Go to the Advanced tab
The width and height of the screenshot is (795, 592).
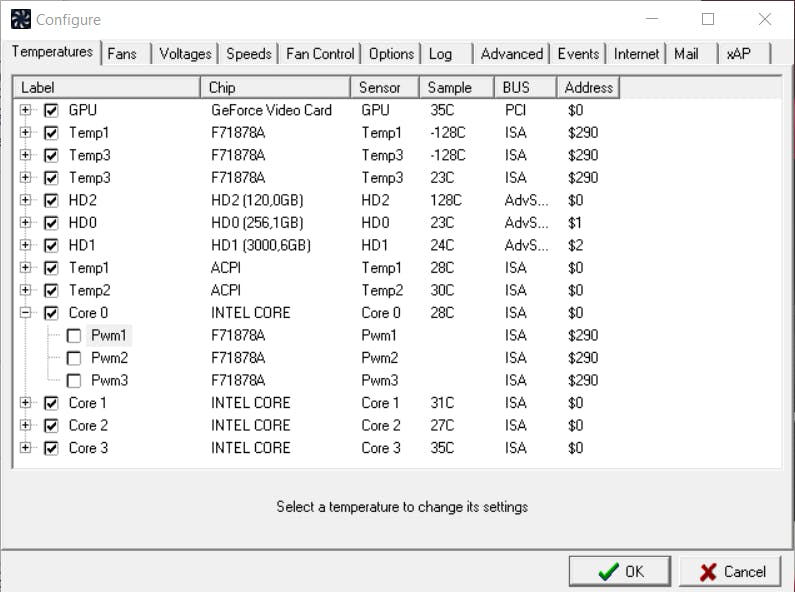point(511,54)
